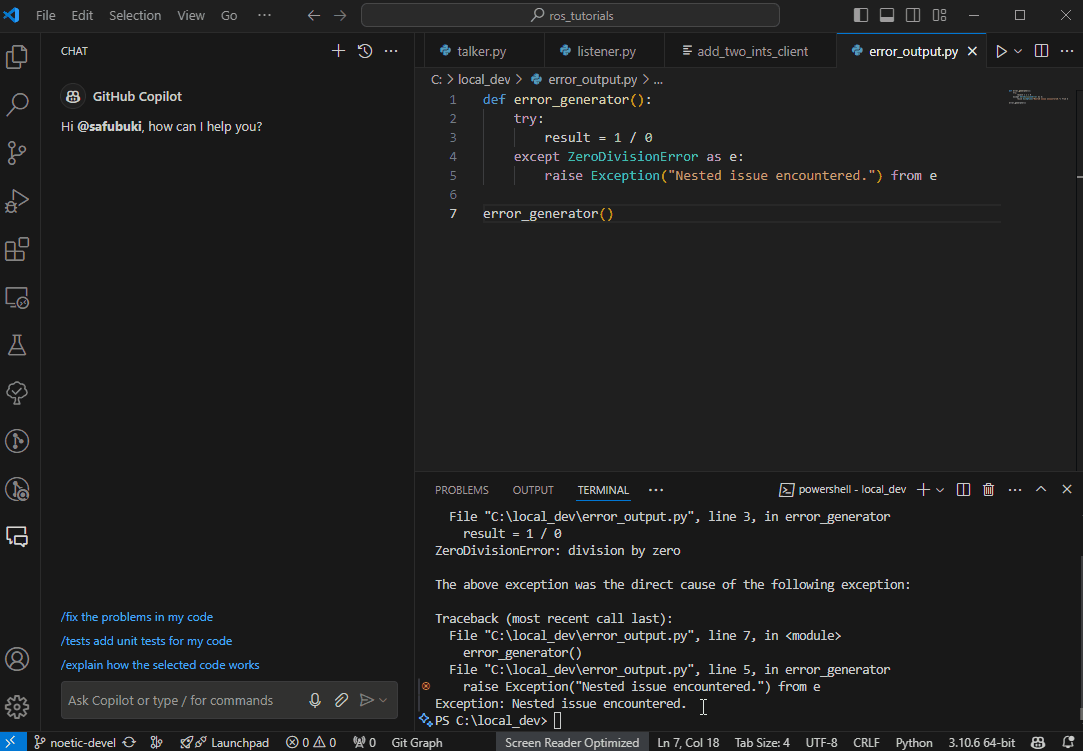
Task: Open the Manage gear icon
Action: tap(17, 706)
